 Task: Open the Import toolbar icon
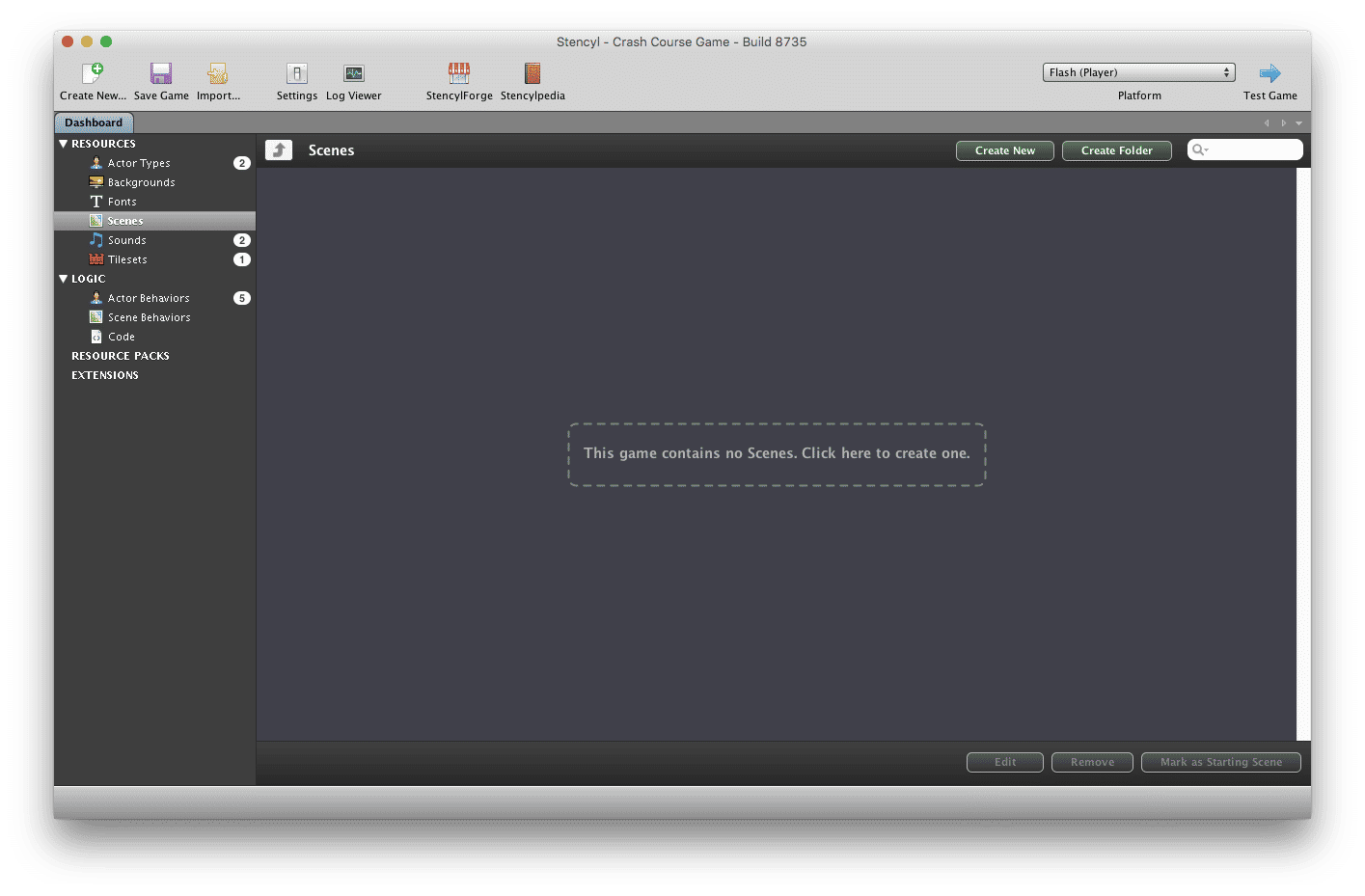[x=218, y=73]
